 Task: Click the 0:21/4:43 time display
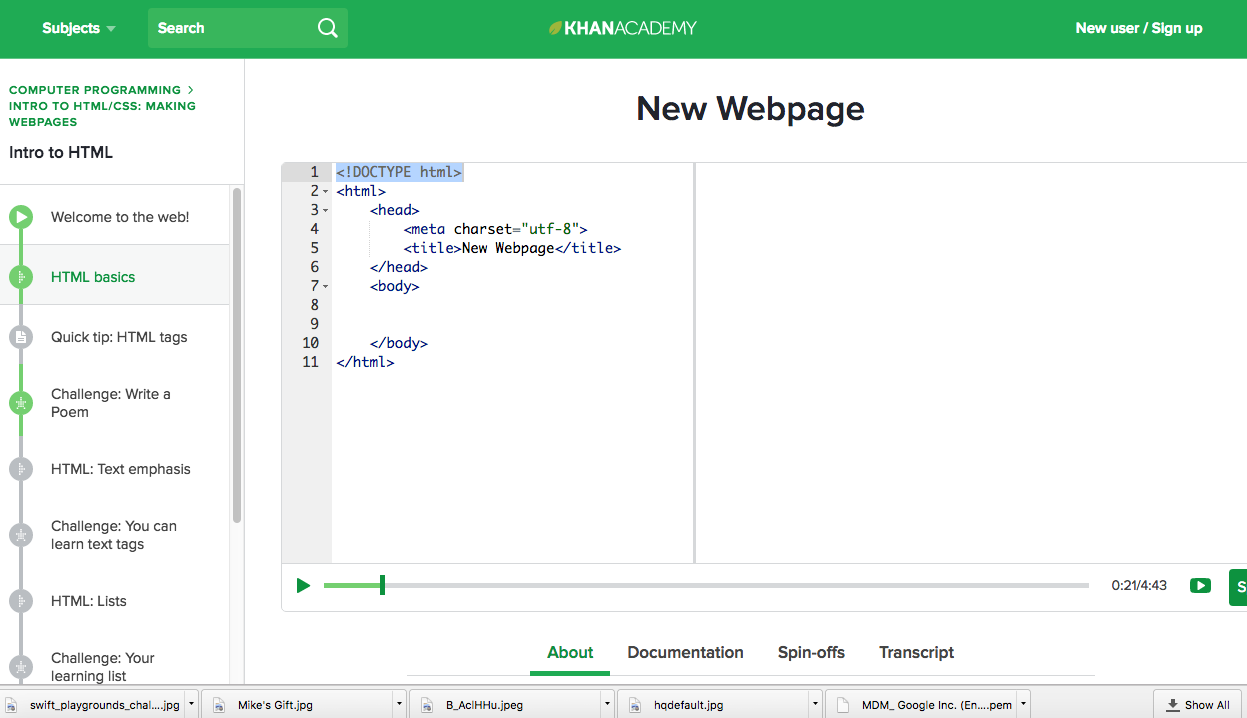[1139, 586]
